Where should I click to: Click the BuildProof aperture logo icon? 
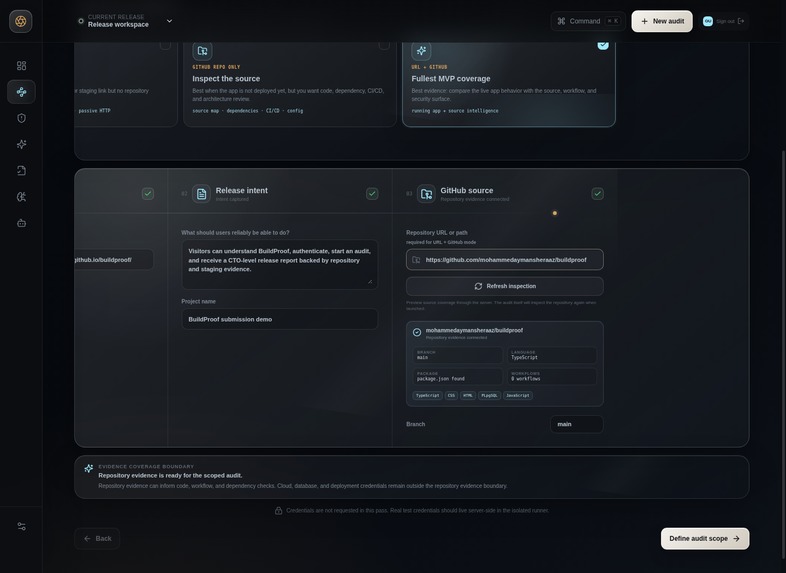tap(21, 21)
